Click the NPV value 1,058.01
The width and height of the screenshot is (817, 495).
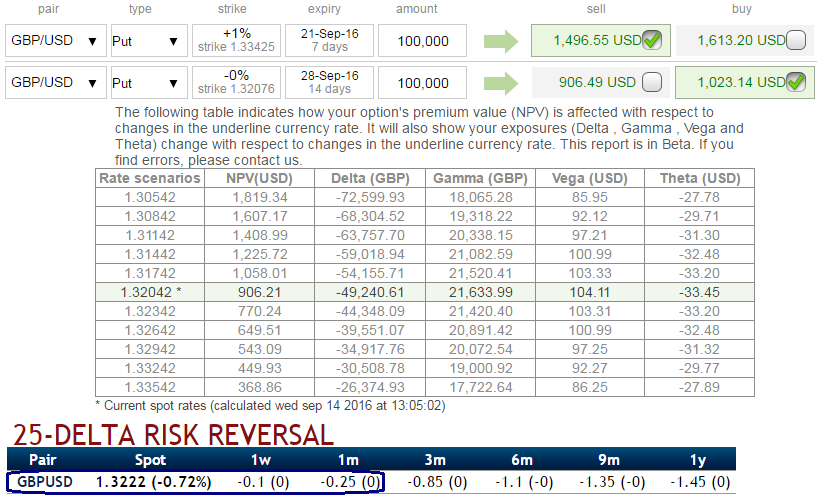pos(259,273)
